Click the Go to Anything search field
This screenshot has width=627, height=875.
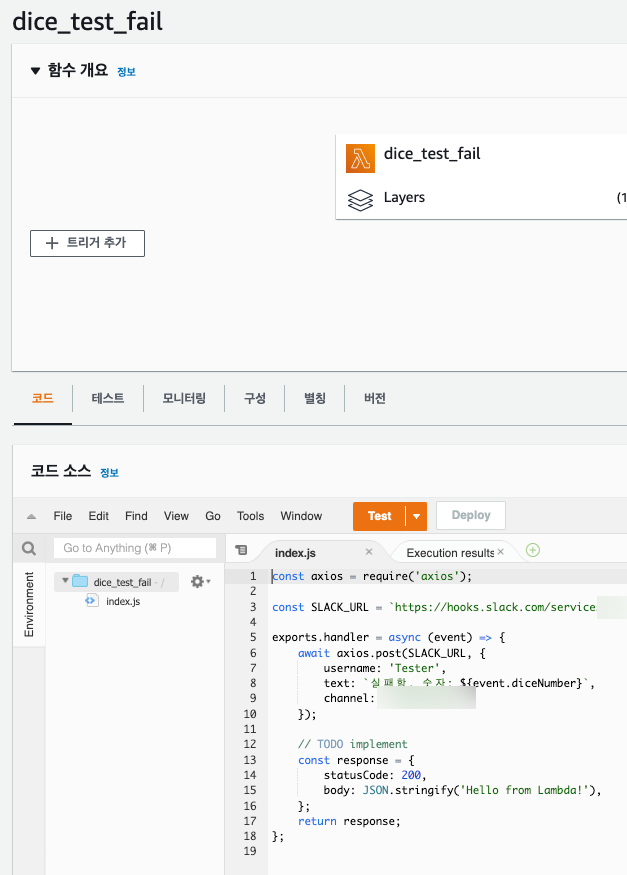(x=134, y=548)
